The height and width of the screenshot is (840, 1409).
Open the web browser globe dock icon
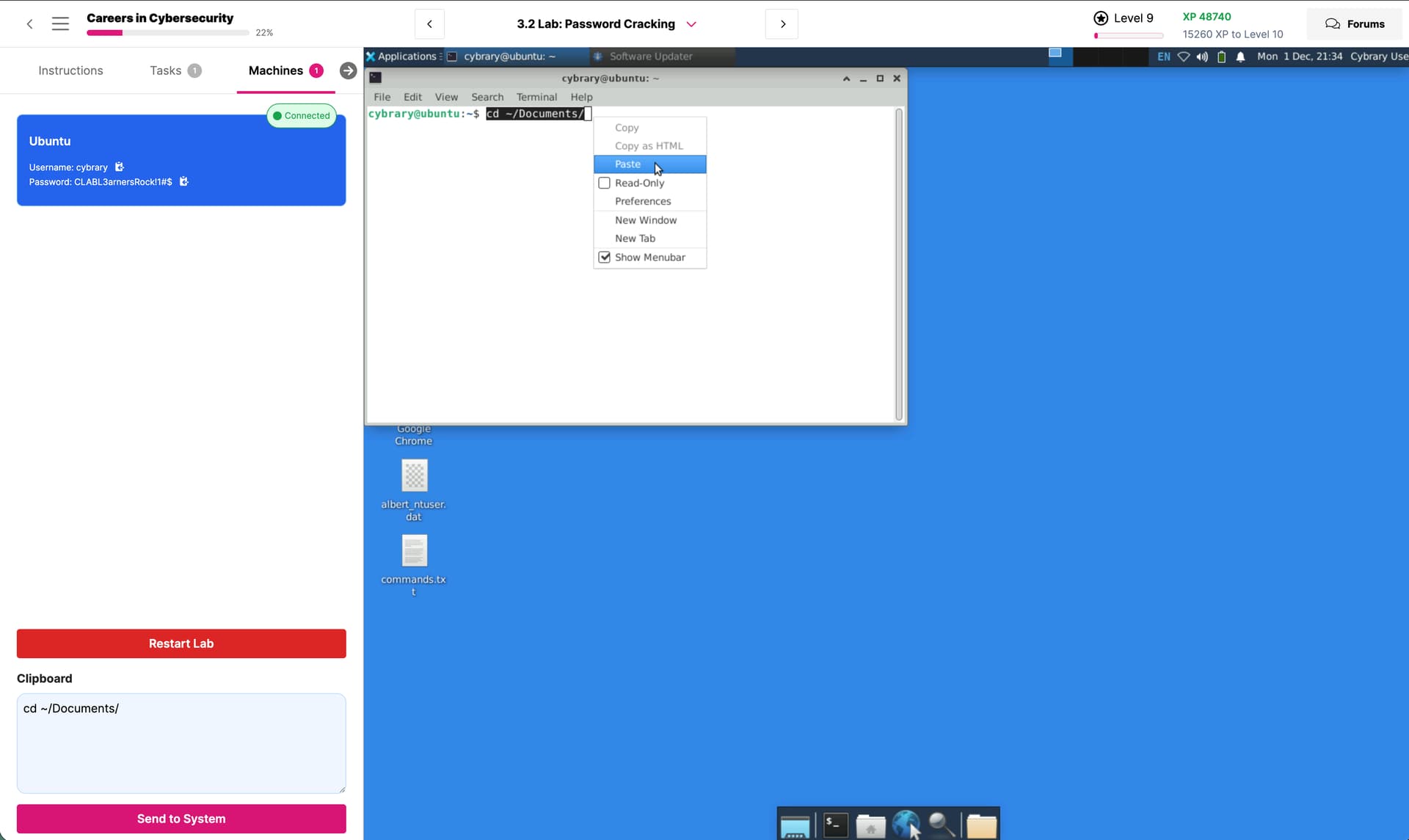[906, 825]
